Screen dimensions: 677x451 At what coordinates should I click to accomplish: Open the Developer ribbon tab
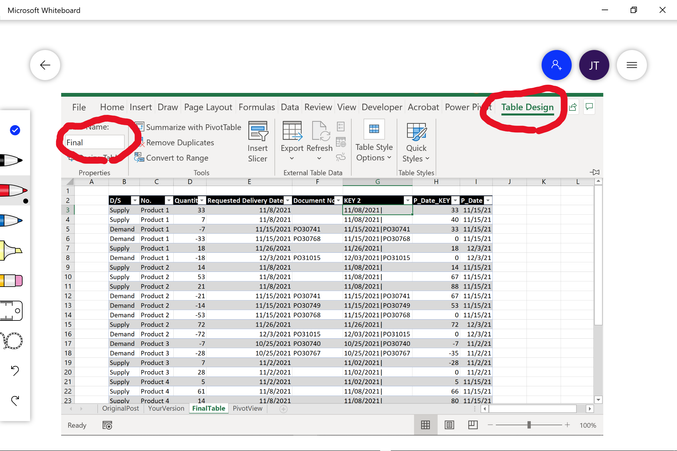(x=382, y=107)
